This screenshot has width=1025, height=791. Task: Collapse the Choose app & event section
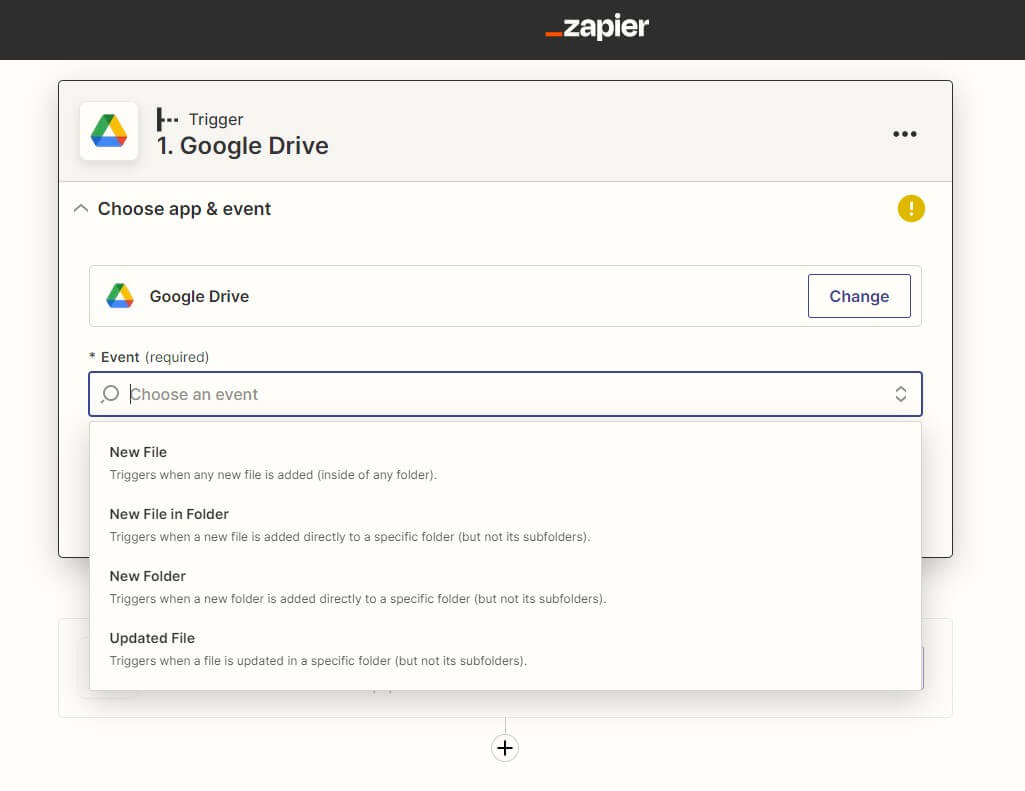pos(81,209)
